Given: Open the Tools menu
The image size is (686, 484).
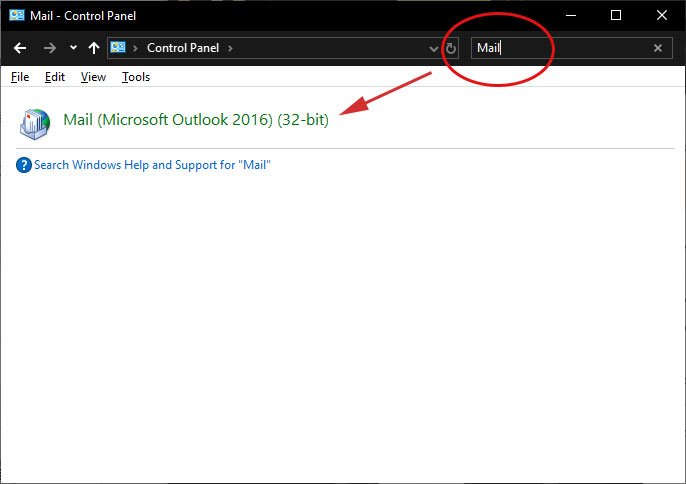Looking at the screenshot, I should pyautogui.click(x=136, y=77).
